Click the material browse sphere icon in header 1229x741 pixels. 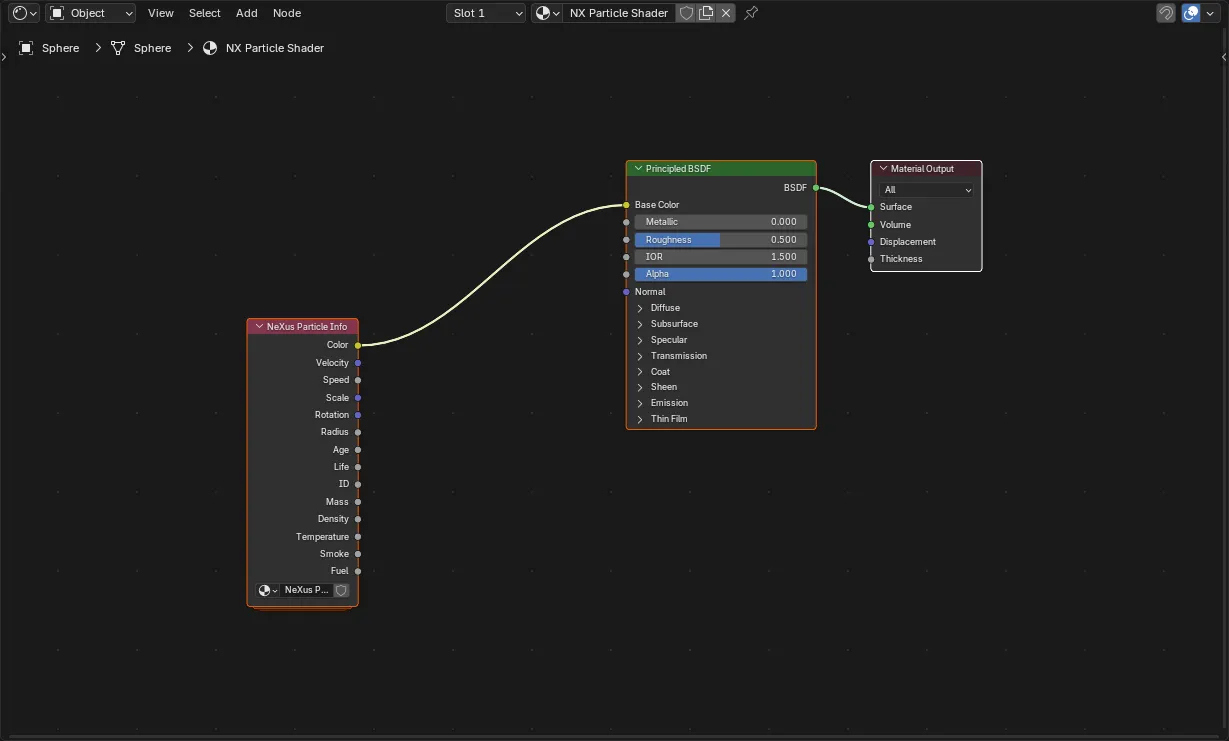[x=547, y=13]
